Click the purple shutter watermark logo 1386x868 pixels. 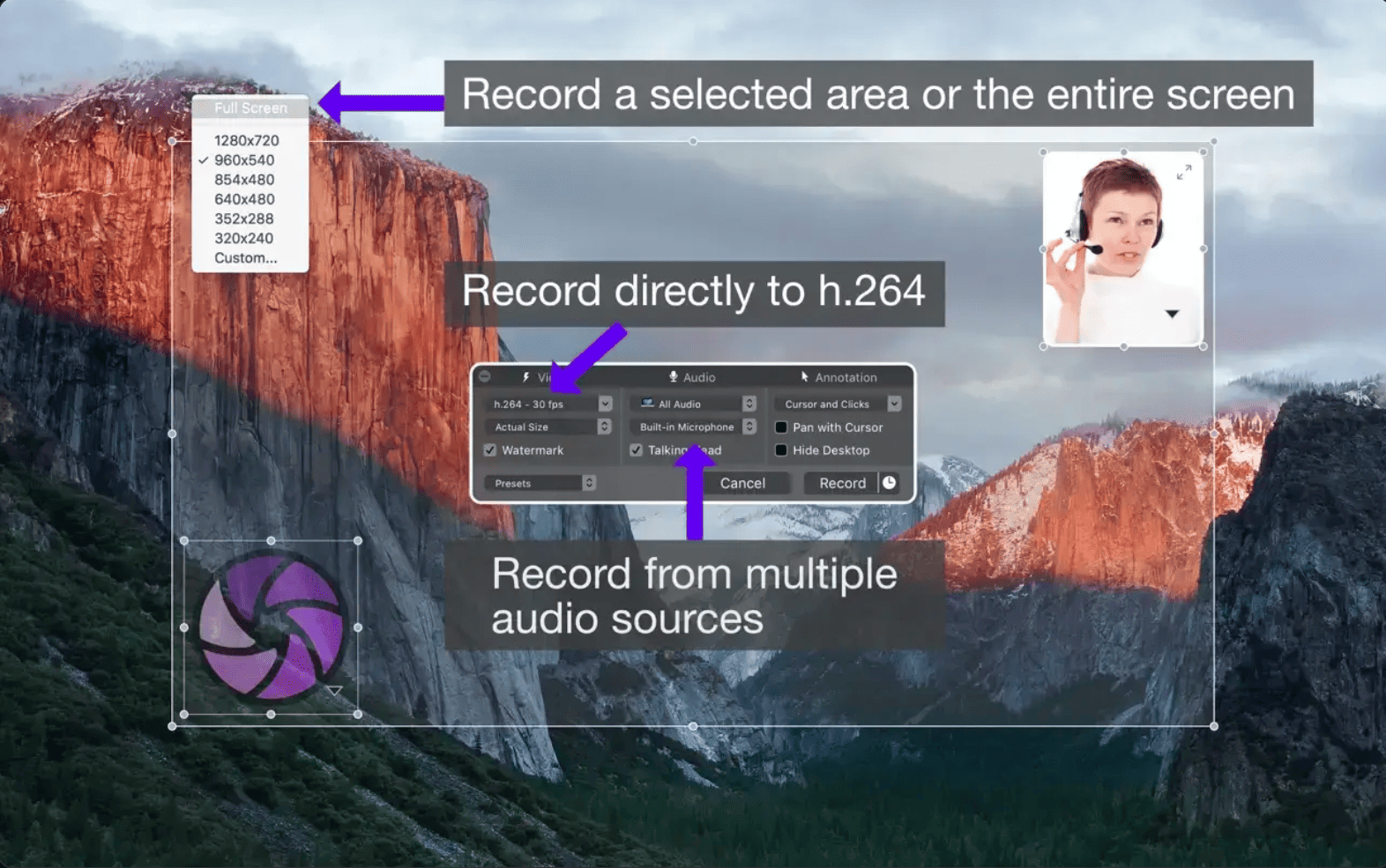coord(271,626)
